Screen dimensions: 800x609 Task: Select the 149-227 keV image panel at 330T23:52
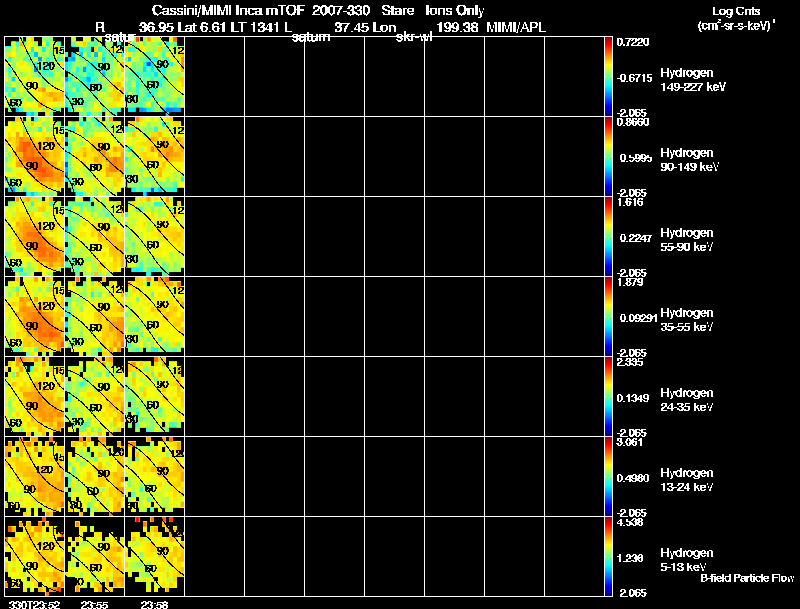(x=35, y=76)
